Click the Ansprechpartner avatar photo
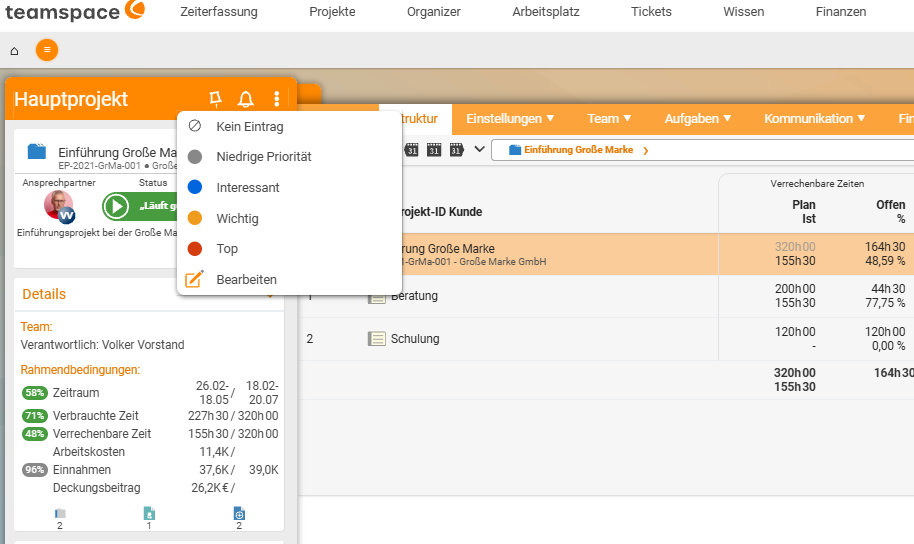 coord(59,206)
